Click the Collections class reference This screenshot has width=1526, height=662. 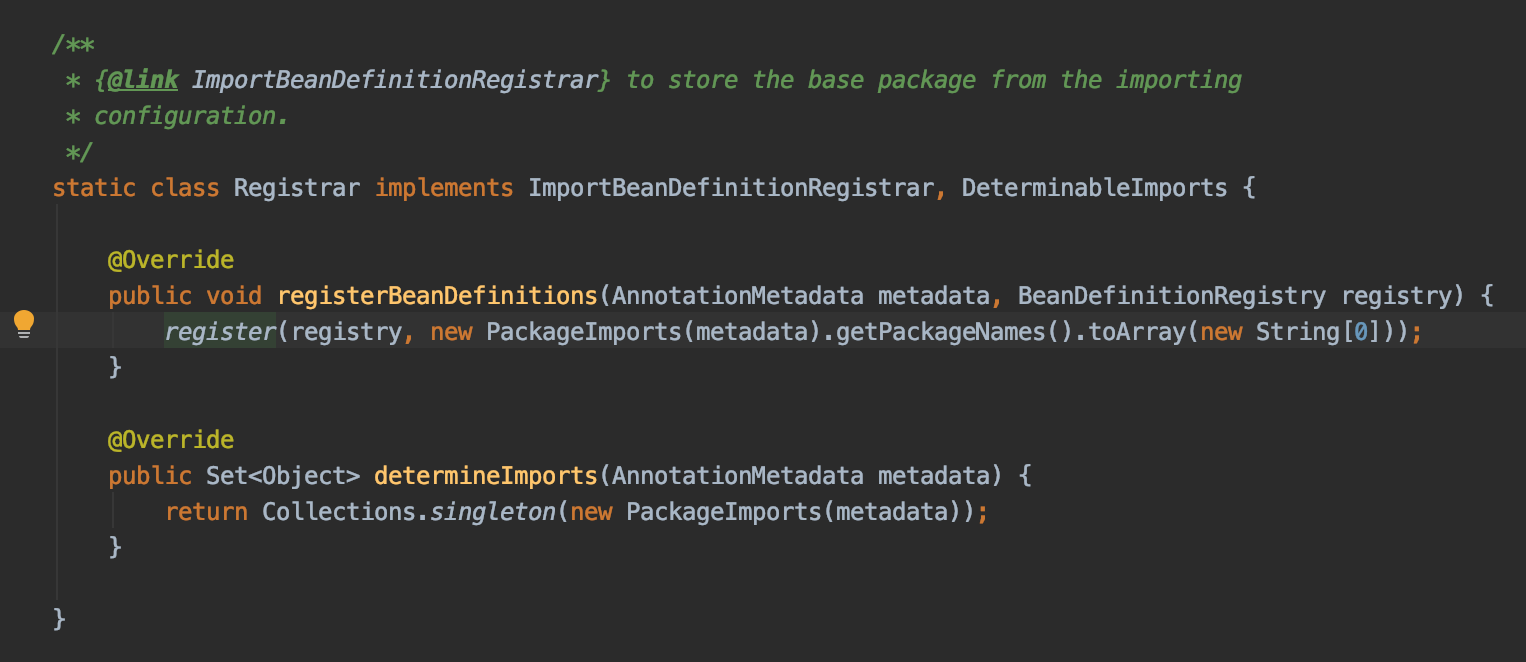pyautogui.click(x=339, y=512)
